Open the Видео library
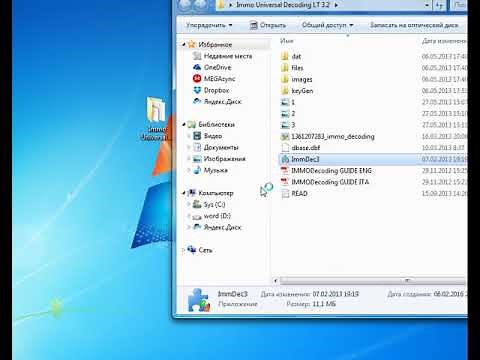Viewport: 480px width, 360px height. point(213,136)
